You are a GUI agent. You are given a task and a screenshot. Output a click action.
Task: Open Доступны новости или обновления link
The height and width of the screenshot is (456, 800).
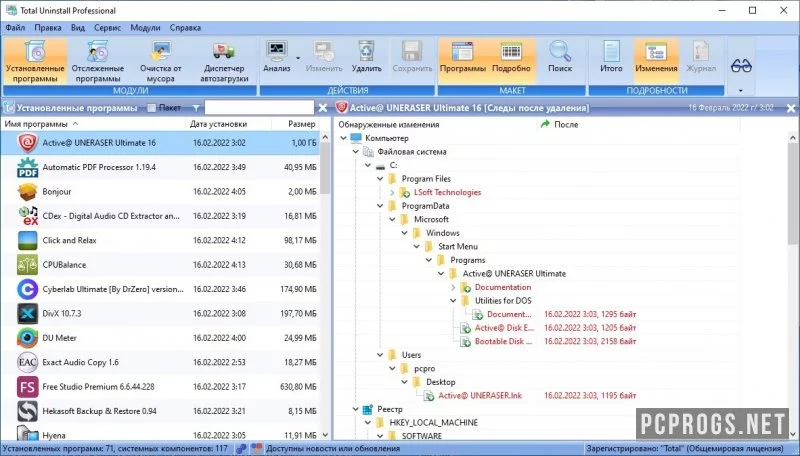pyautogui.click(x=333, y=449)
